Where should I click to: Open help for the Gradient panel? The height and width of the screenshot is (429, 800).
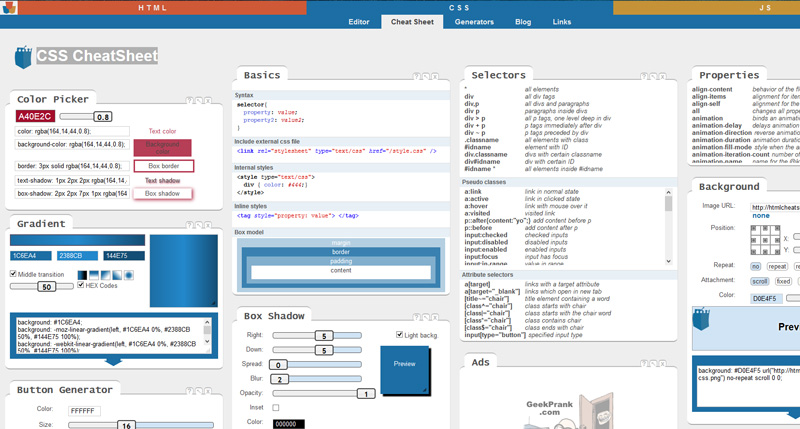tap(189, 225)
